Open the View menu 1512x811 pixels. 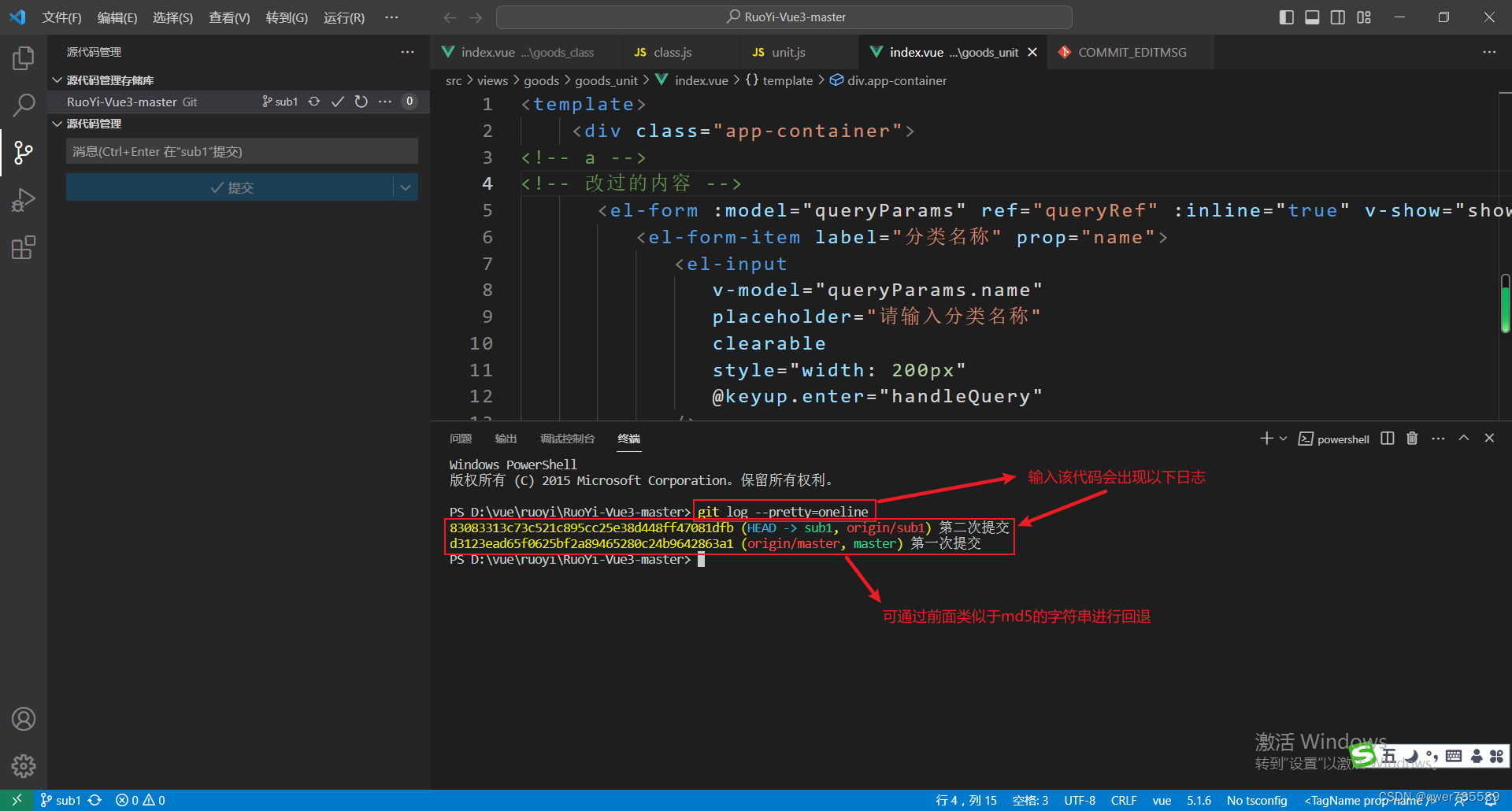(x=229, y=17)
